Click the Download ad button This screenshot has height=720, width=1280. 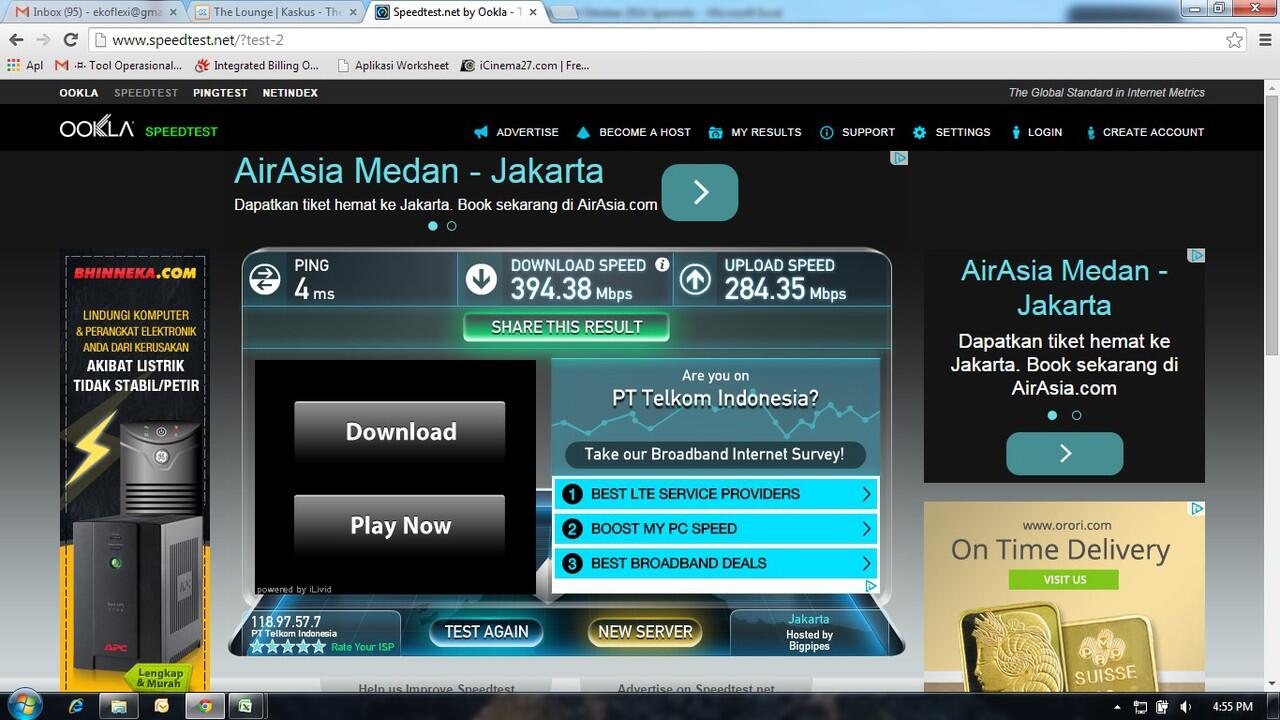[x=400, y=432]
